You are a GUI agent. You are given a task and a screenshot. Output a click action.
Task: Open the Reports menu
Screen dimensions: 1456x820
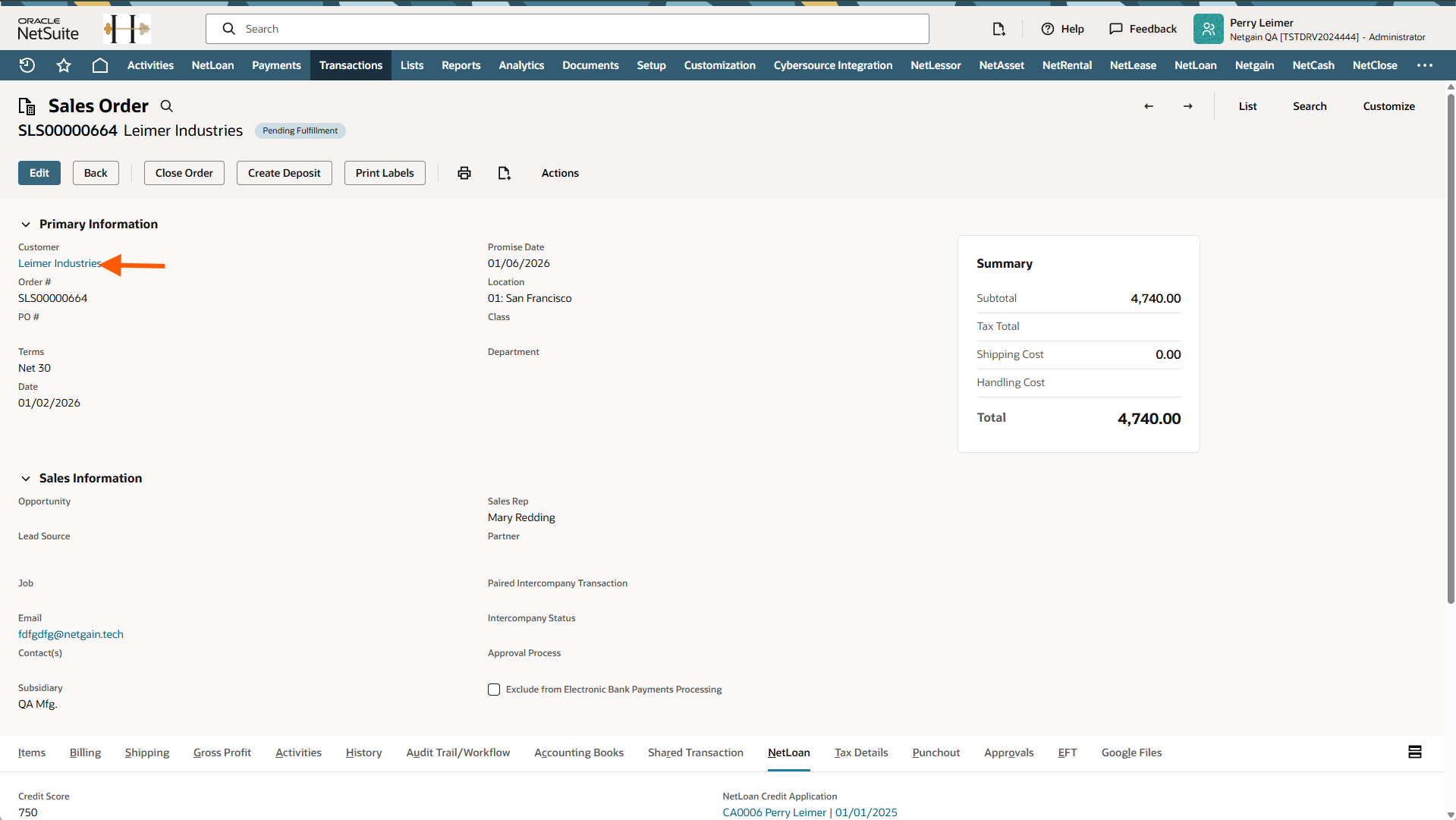pyautogui.click(x=461, y=65)
